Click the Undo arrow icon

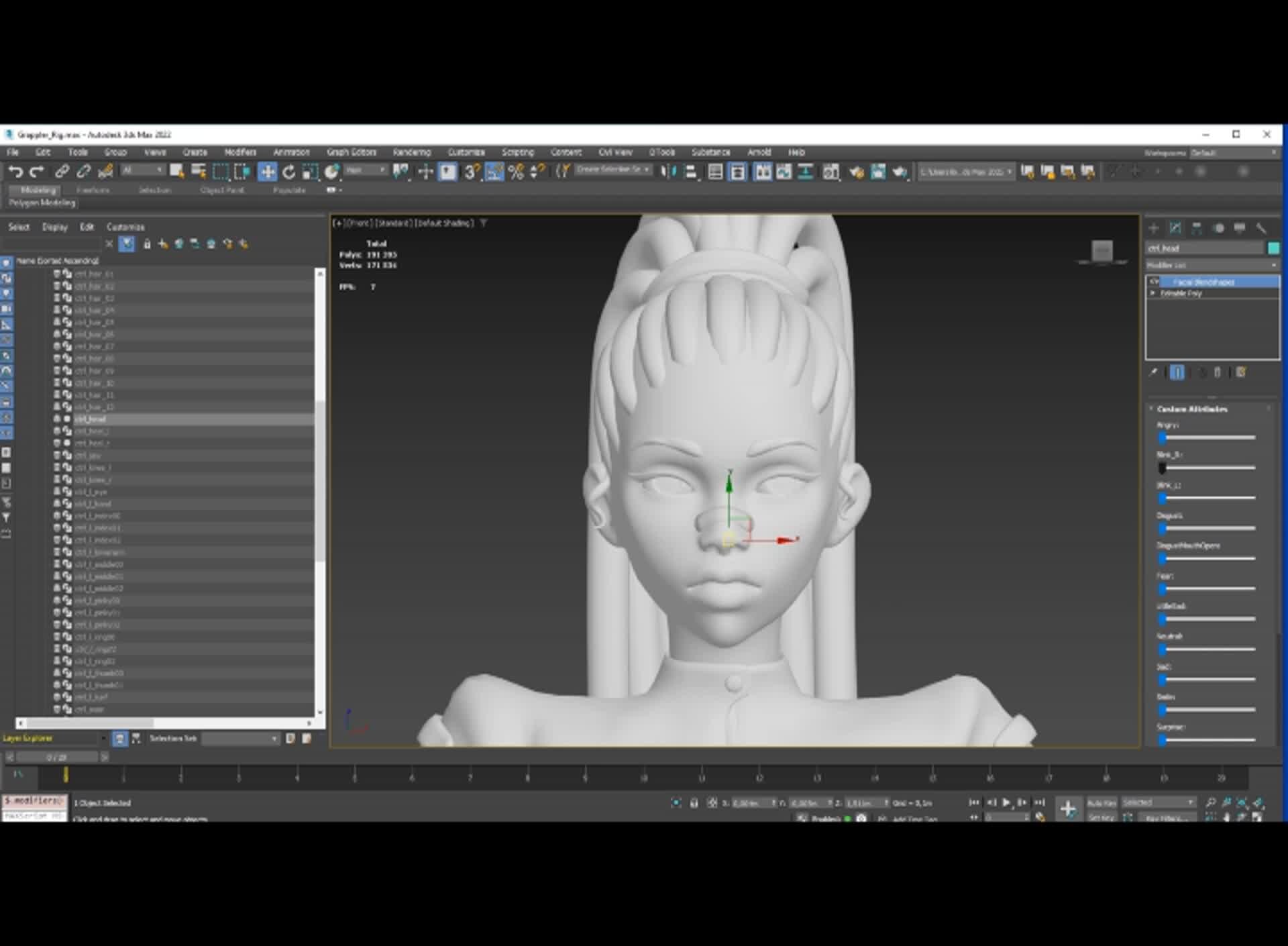click(15, 172)
